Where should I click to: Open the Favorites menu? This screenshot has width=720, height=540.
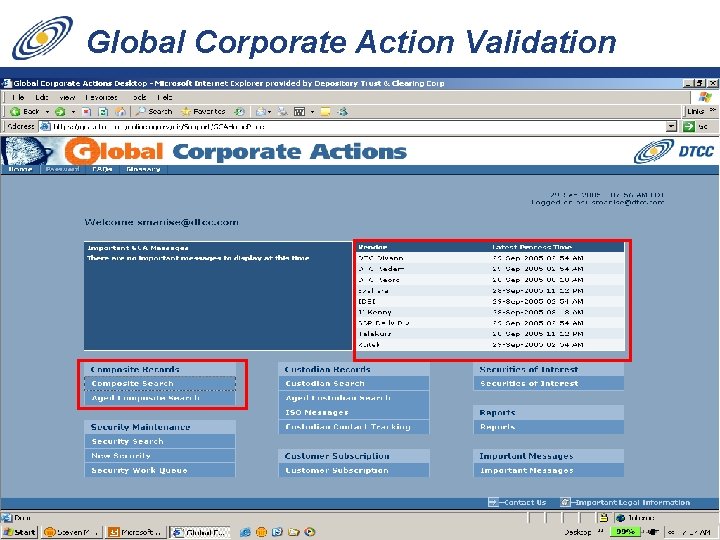pos(101,97)
